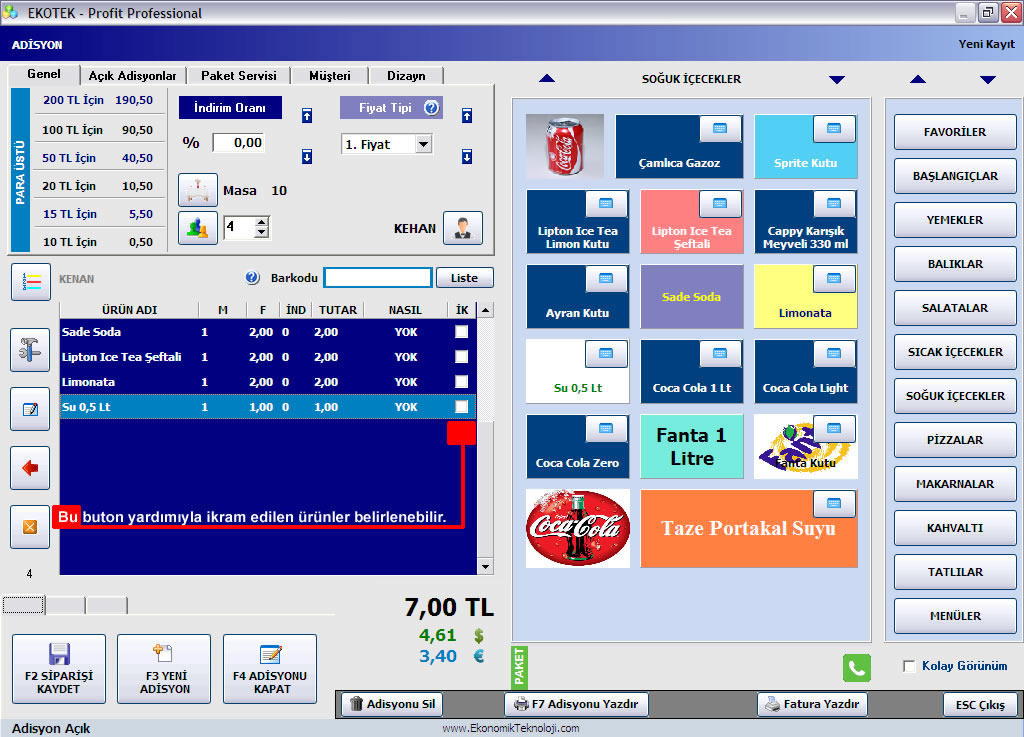The image size is (1024, 737).
Task: Click the Barkodu input field
Action: pos(378,277)
